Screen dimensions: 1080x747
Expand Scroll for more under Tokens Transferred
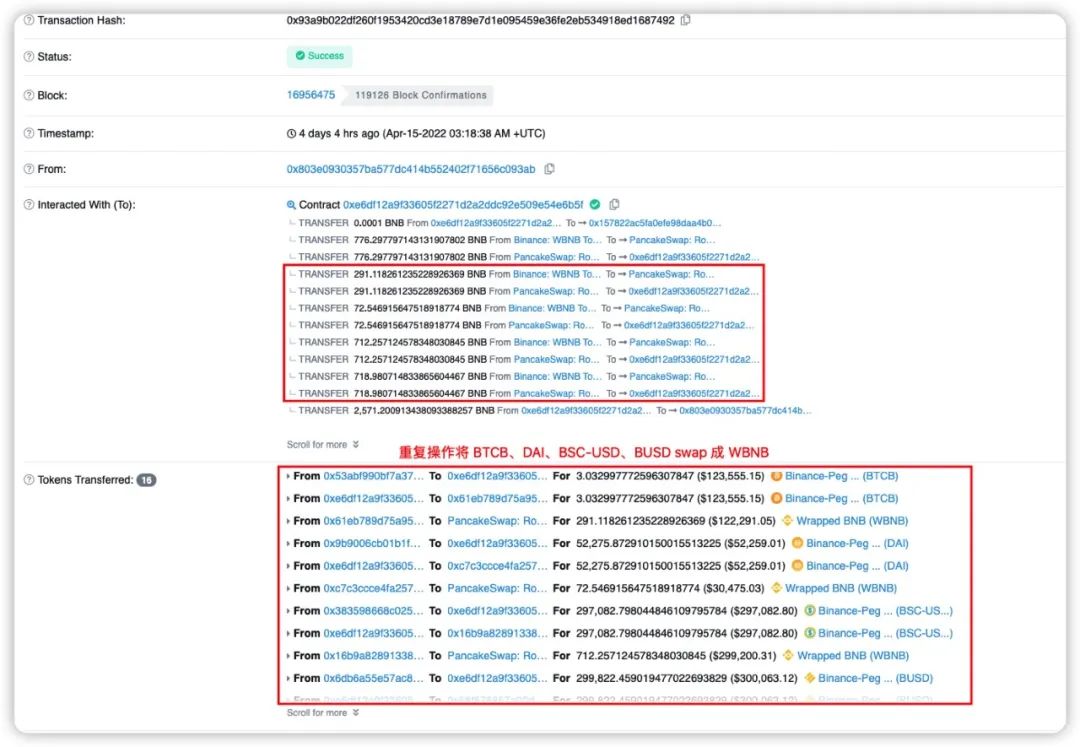(x=323, y=713)
